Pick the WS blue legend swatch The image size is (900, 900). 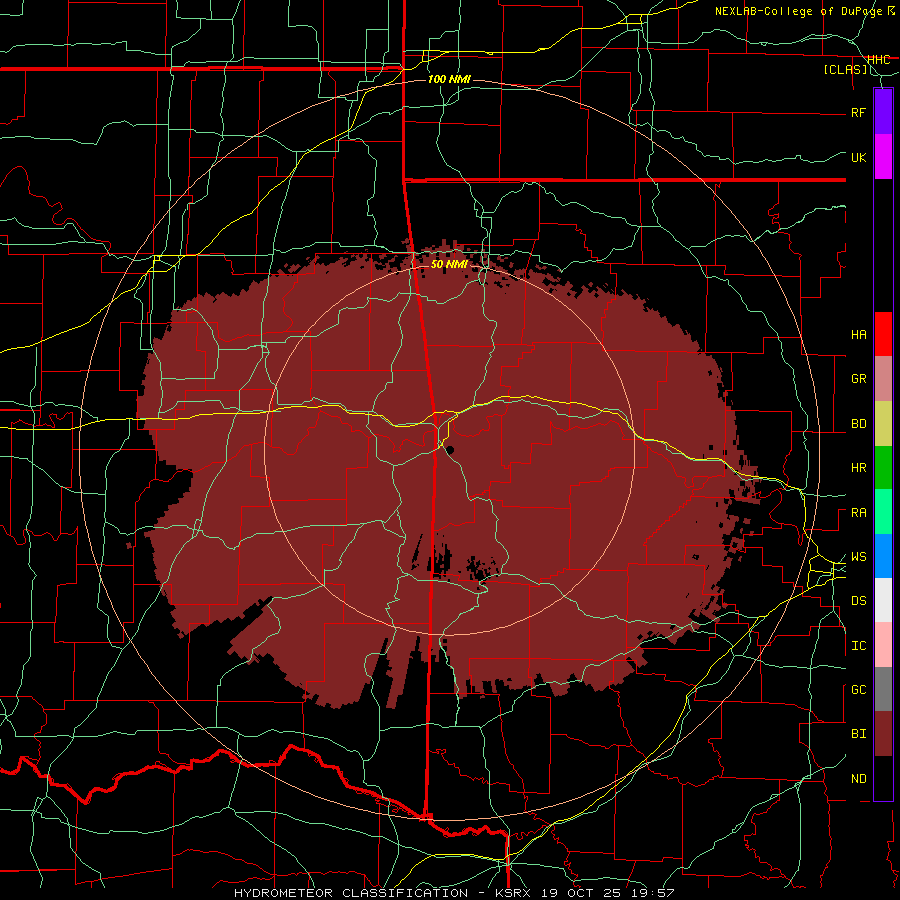pyautogui.click(x=883, y=556)
